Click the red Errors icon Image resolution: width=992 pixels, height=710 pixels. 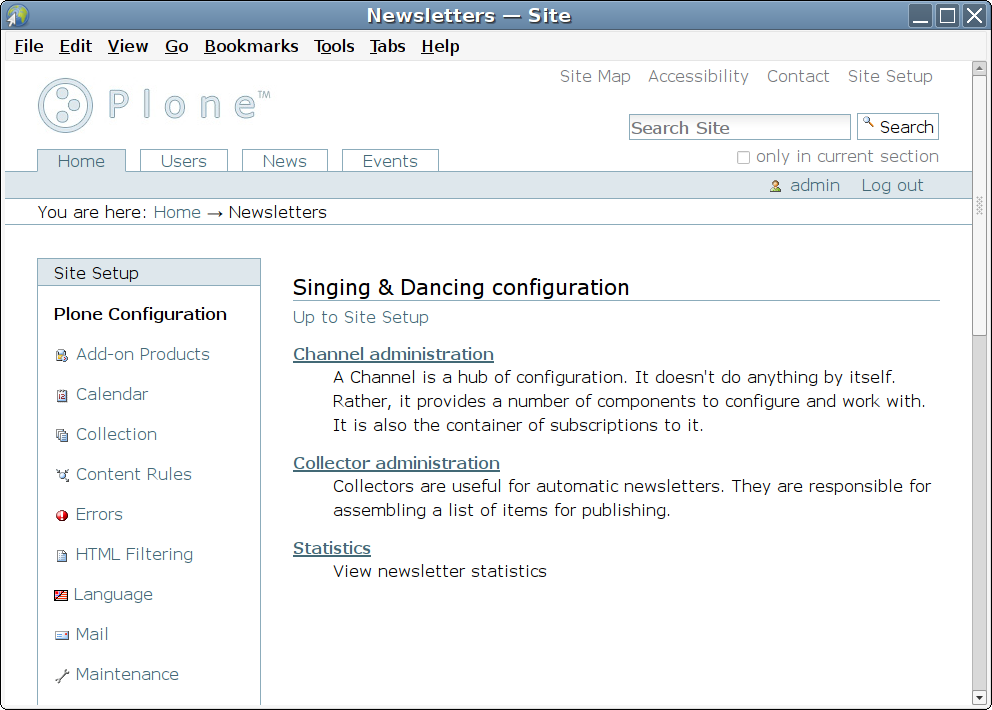pyautogui.click(x=62, y=515)
